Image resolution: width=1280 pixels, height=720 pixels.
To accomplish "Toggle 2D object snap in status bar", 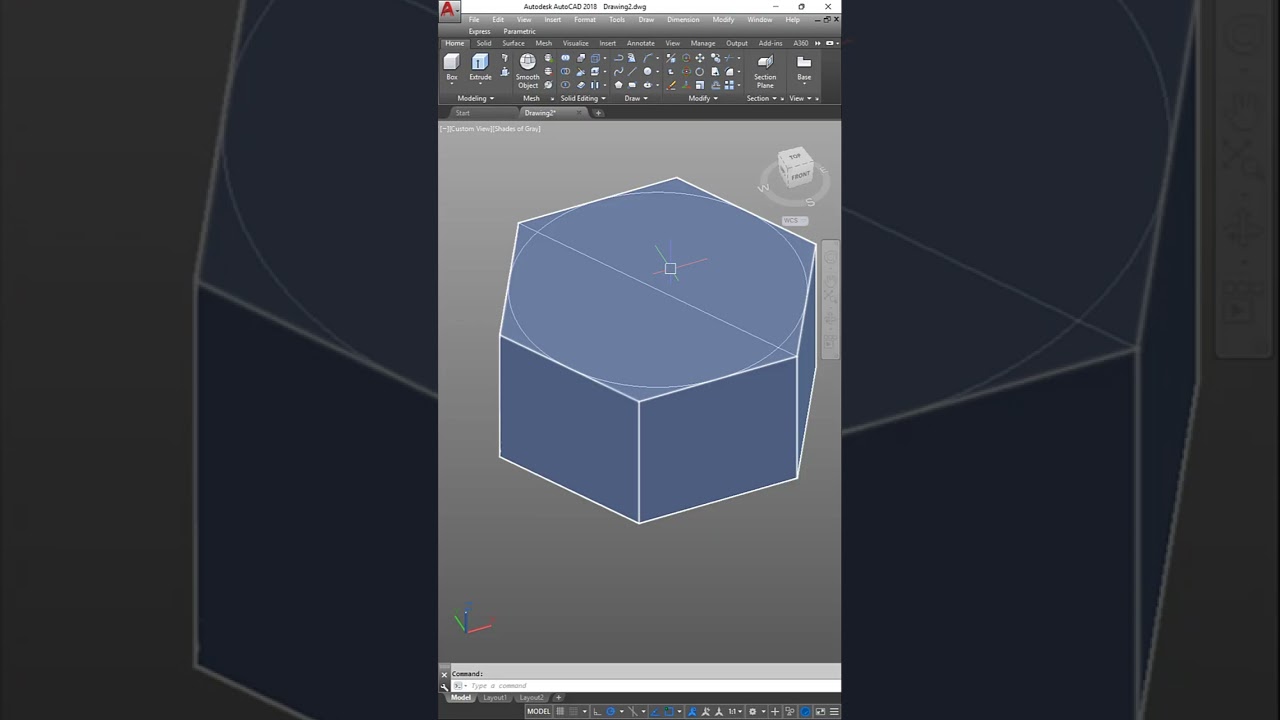I will pyautogui.click(x=669, y=712).
